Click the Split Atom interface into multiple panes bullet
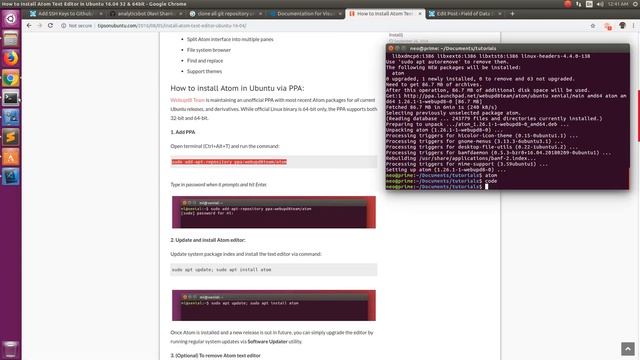Viewport: 640px width, 360px height. 230,39
